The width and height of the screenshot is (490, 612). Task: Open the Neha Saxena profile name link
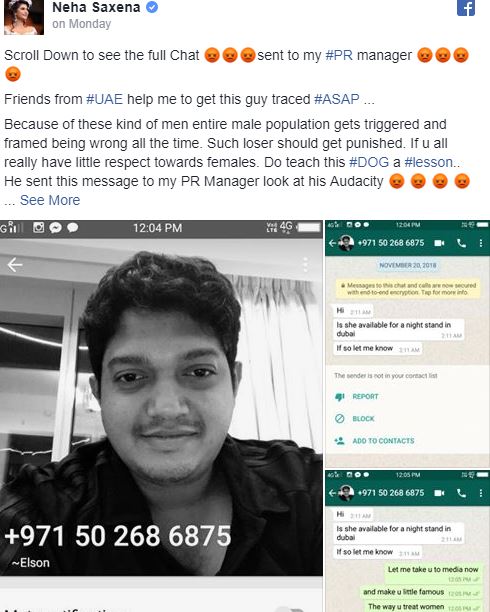[96, 7]
